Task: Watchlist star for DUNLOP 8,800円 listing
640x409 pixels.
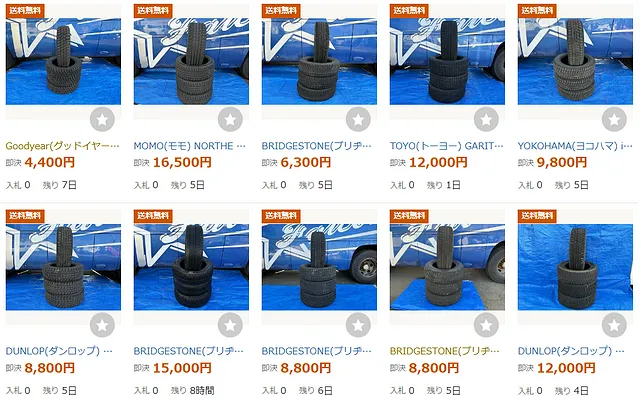Action: tap(102, 325)
